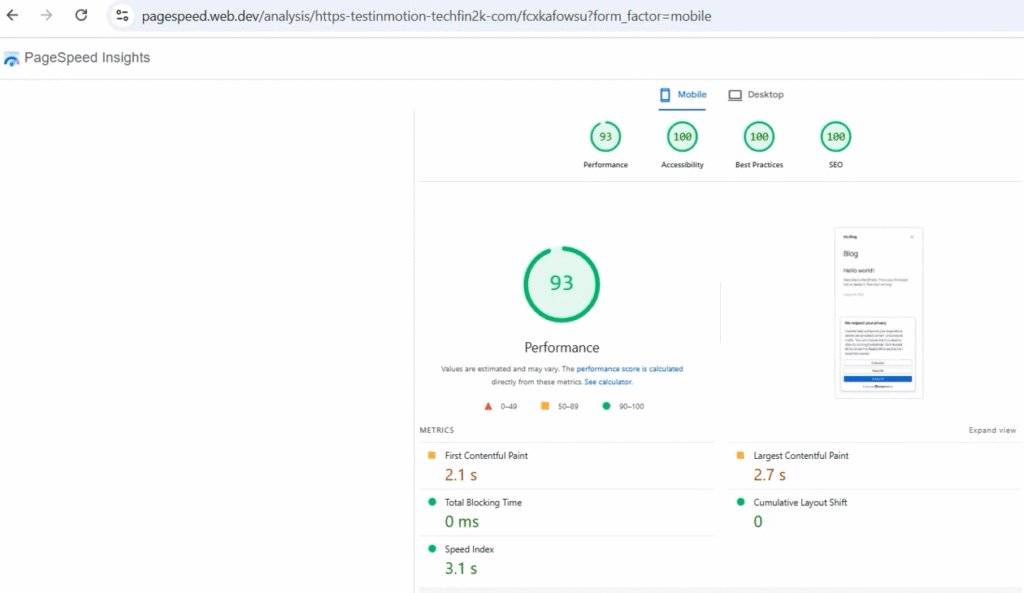Click the green circle 90–100 legend icon
The height and width of the screenshot is (593, 1024).
click(606, 406)
